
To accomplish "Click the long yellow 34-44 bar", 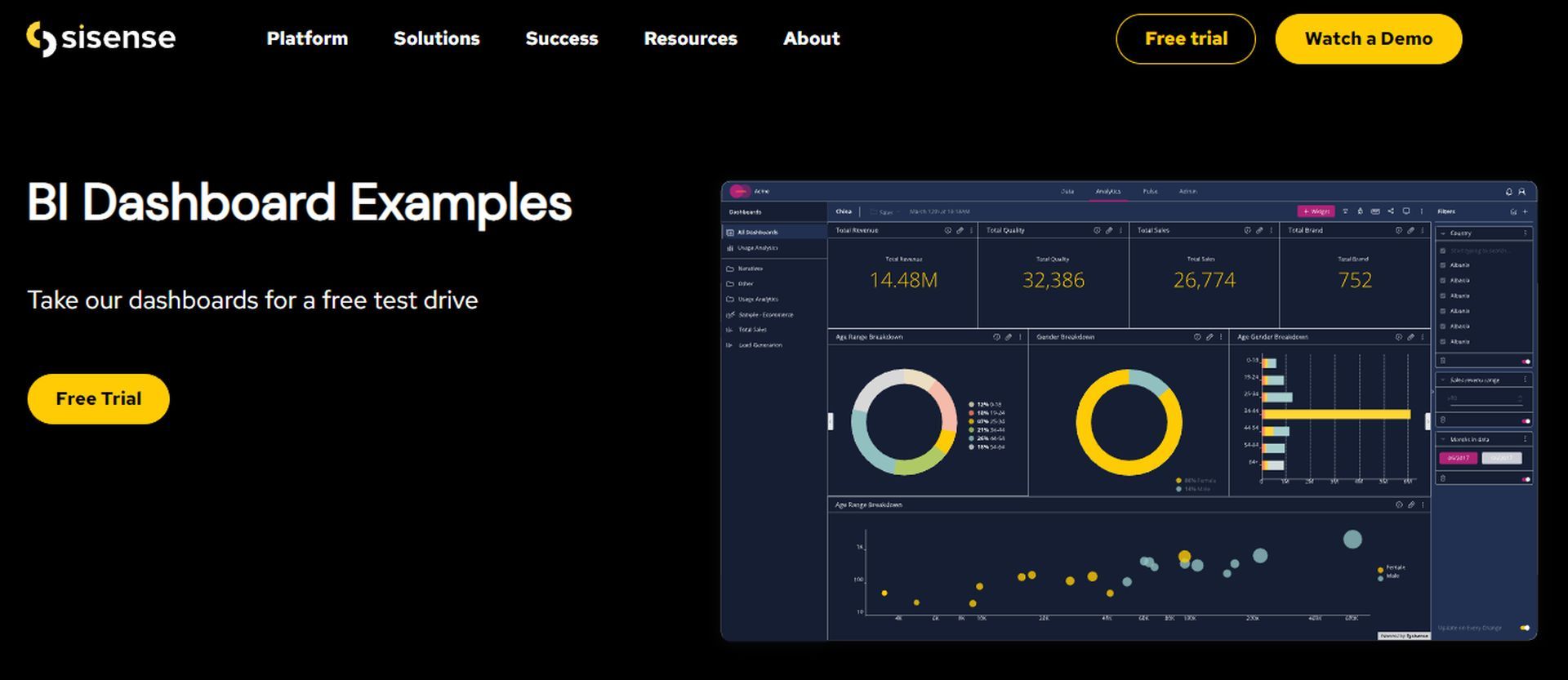I will (1337, 415).
